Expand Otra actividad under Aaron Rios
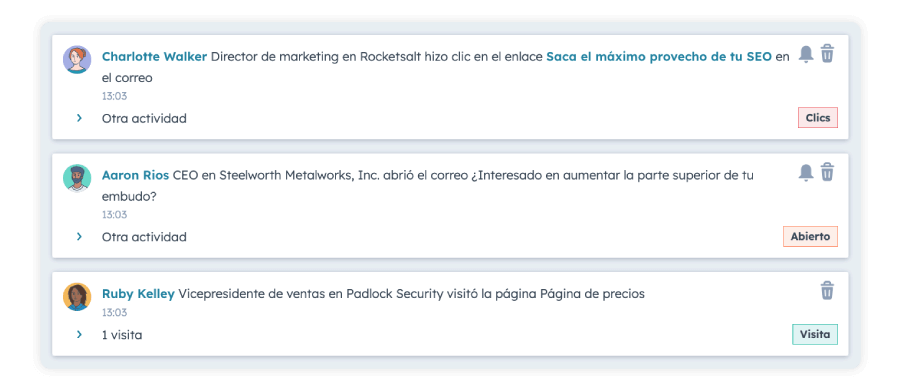This screenshot has width=901, height=391. point(79,236)
